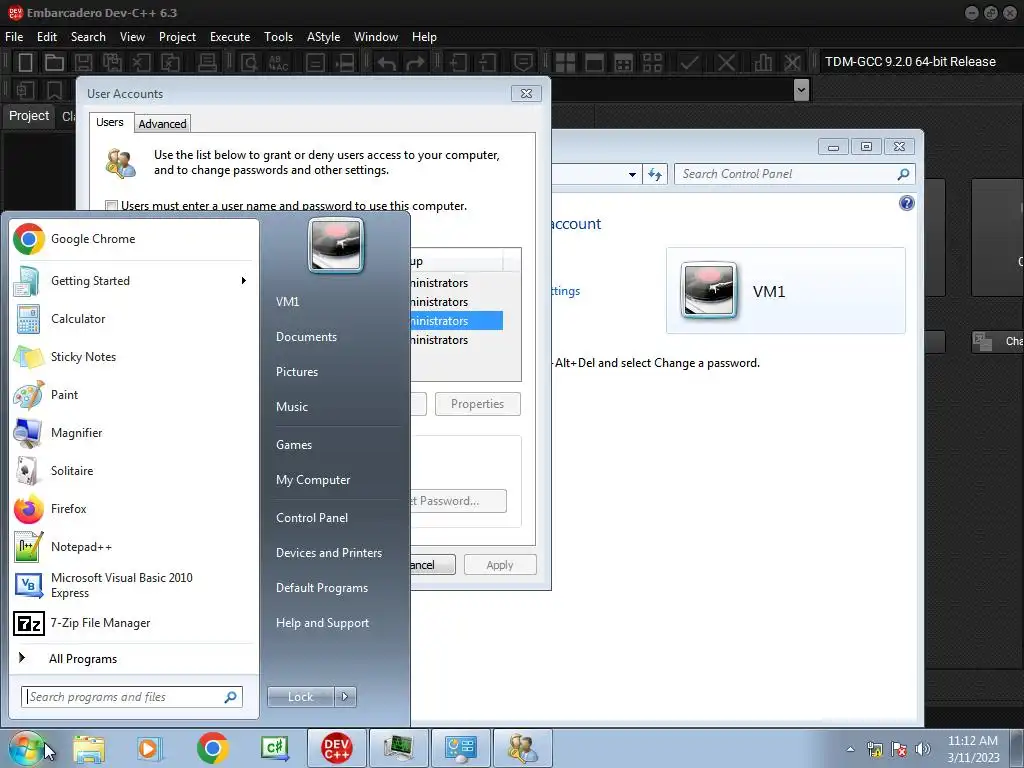Click the Syntax Check checkmark icon

click(689, 63)
